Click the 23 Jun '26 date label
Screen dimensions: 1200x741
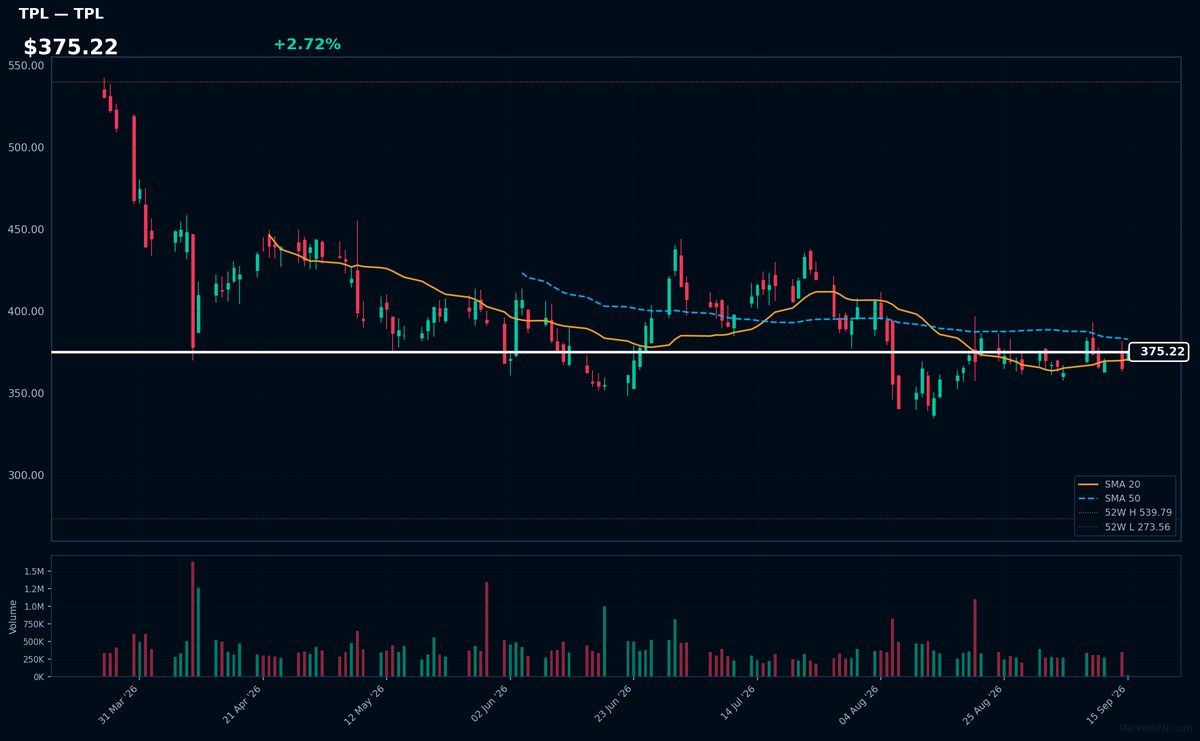point(615,704)
